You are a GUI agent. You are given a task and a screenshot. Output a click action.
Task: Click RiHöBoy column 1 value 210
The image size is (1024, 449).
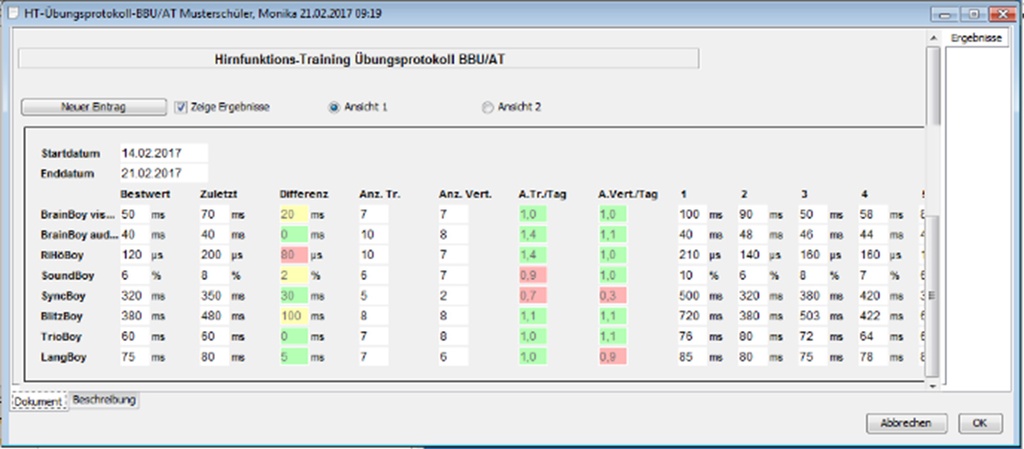(x=692, y=255)
